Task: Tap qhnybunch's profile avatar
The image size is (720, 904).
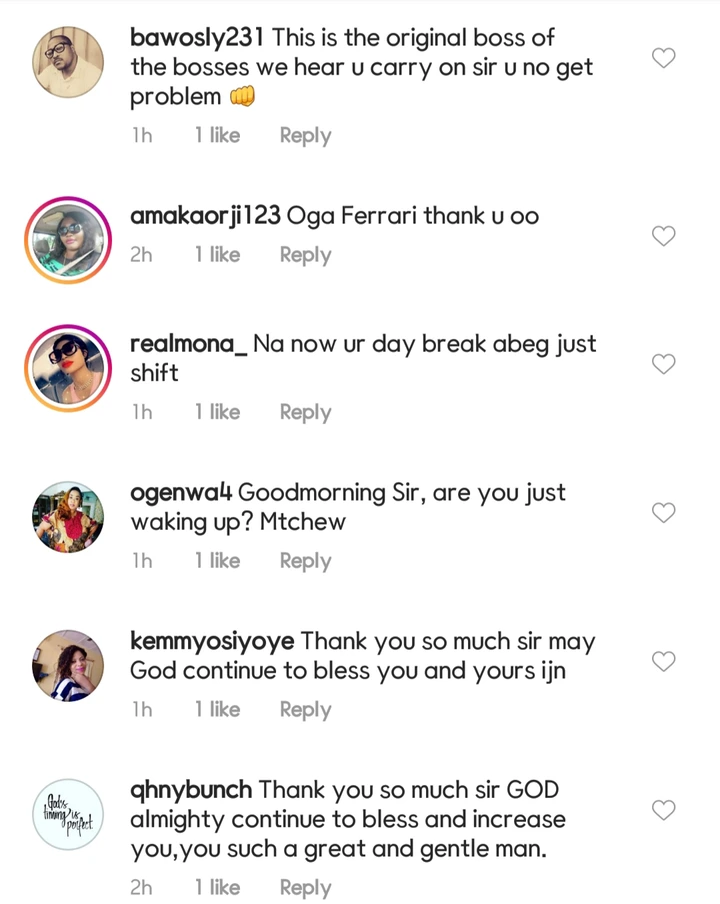Action: (x=68, y=814)
